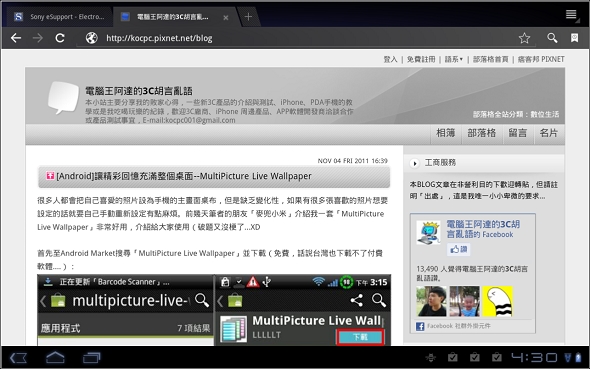Tap the Recent Apps button in system bar
The width and height of the screenshot is (590, 369).
click(x=91, y=357)
